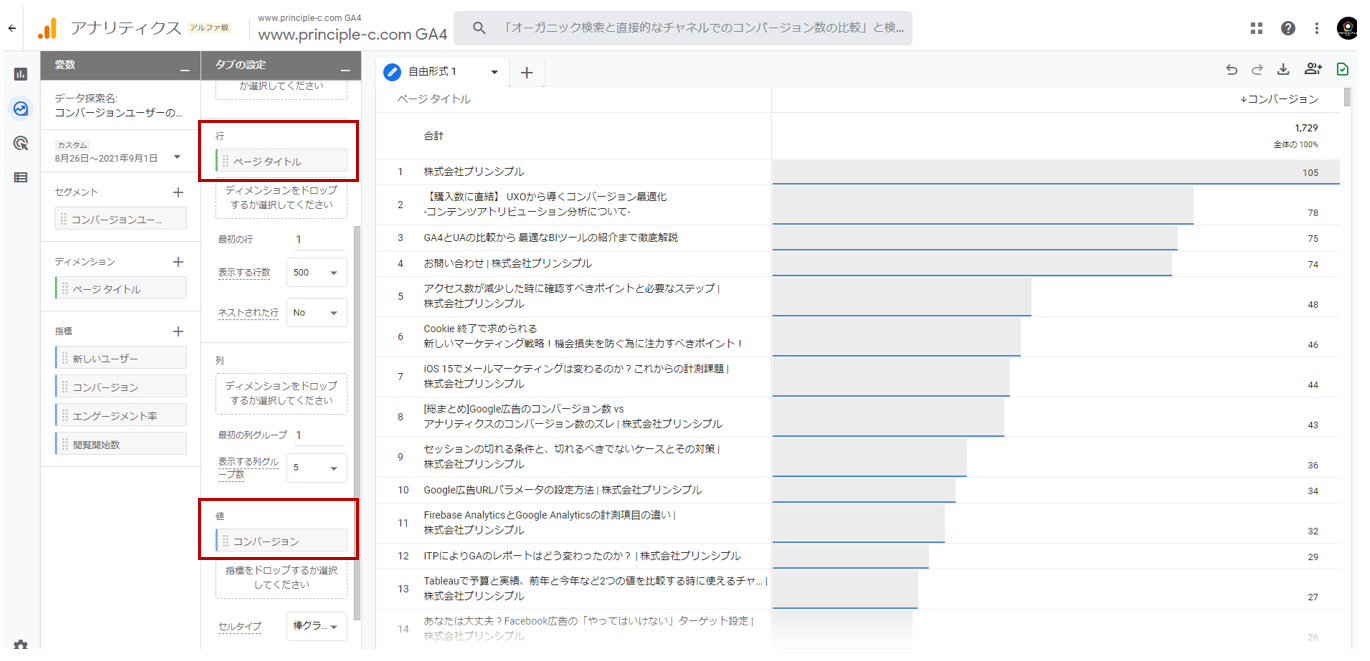1370x661 pixels.
Task: Click the redo arrow icon
Action: point(1257,70)
